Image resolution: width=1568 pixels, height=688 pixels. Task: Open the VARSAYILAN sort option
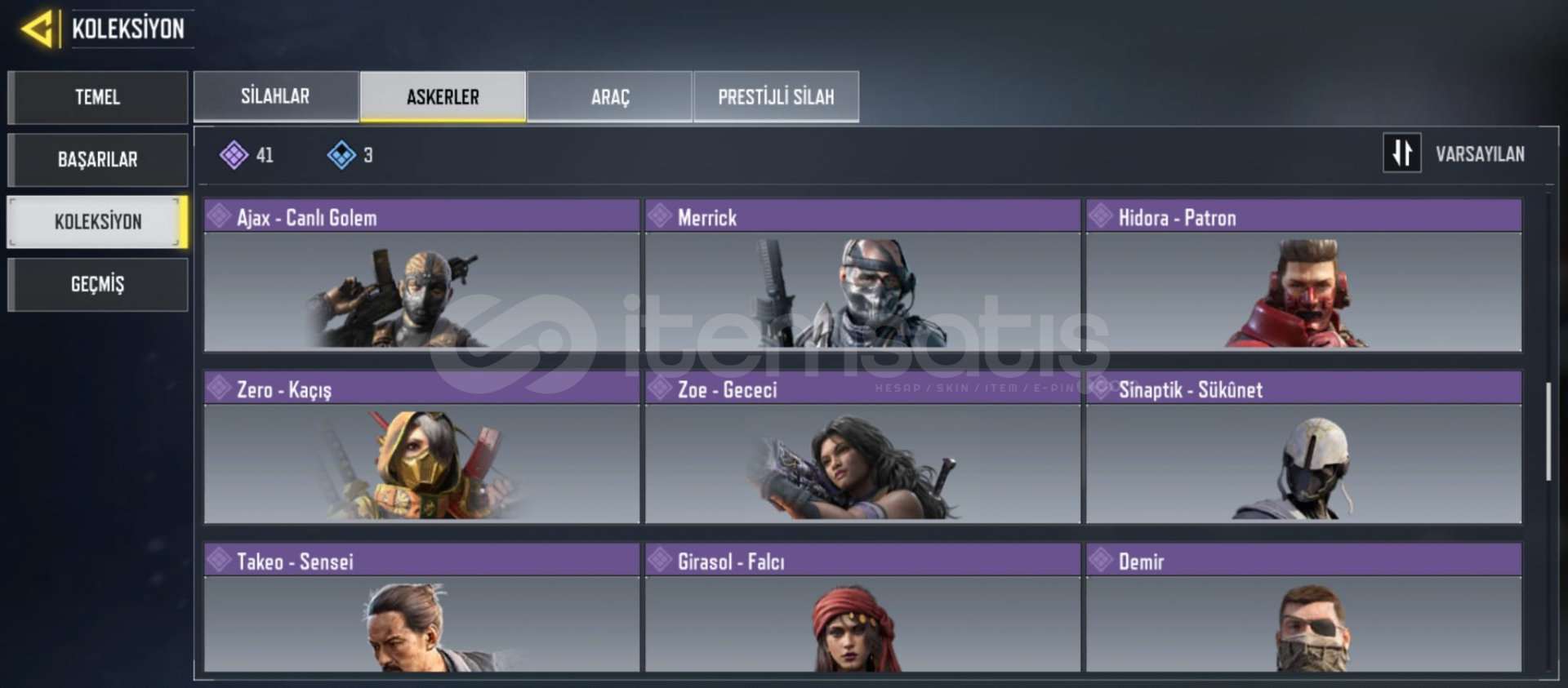(x=1480, y=153)
